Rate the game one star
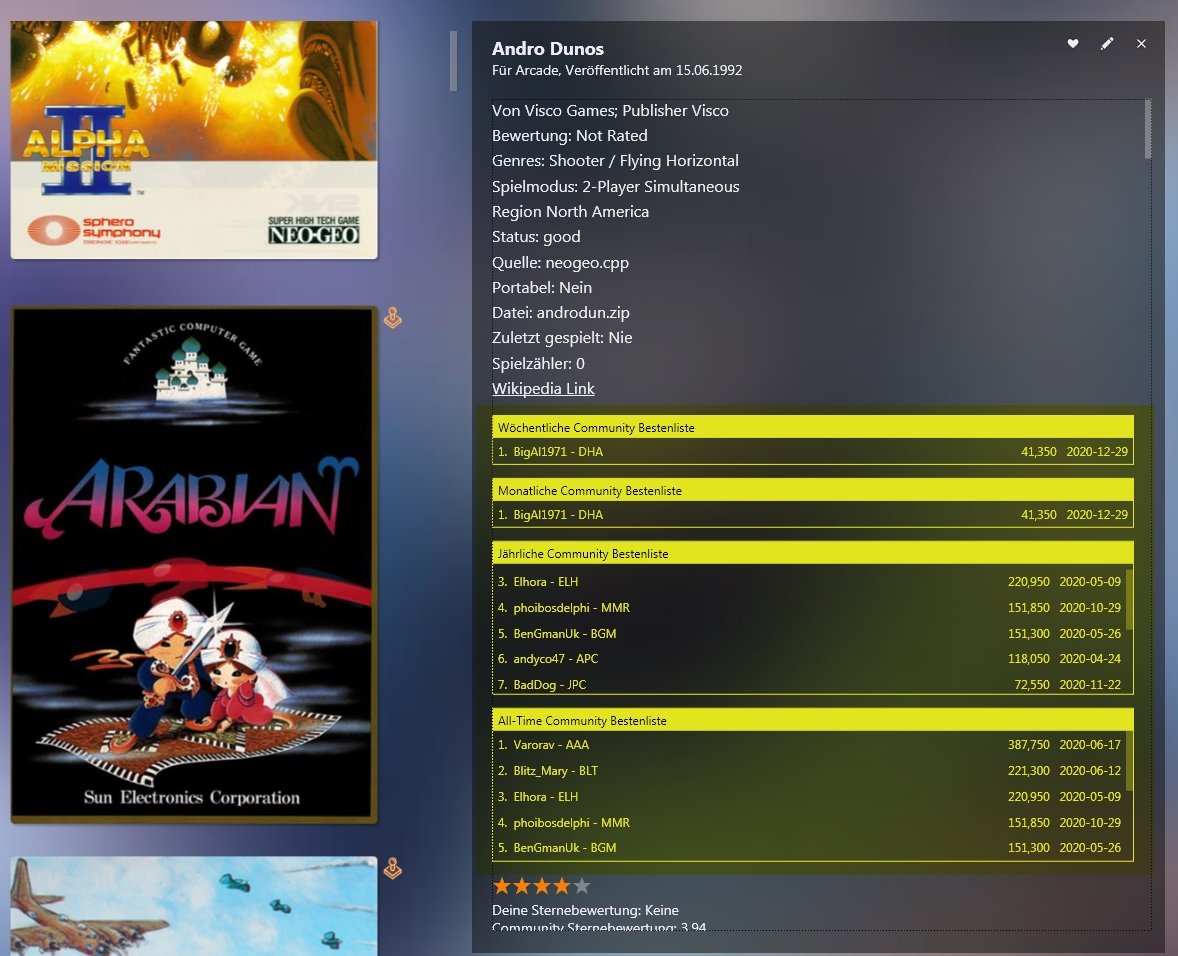Viewport: 1178px width, 956px height. (x=501, y=886)
